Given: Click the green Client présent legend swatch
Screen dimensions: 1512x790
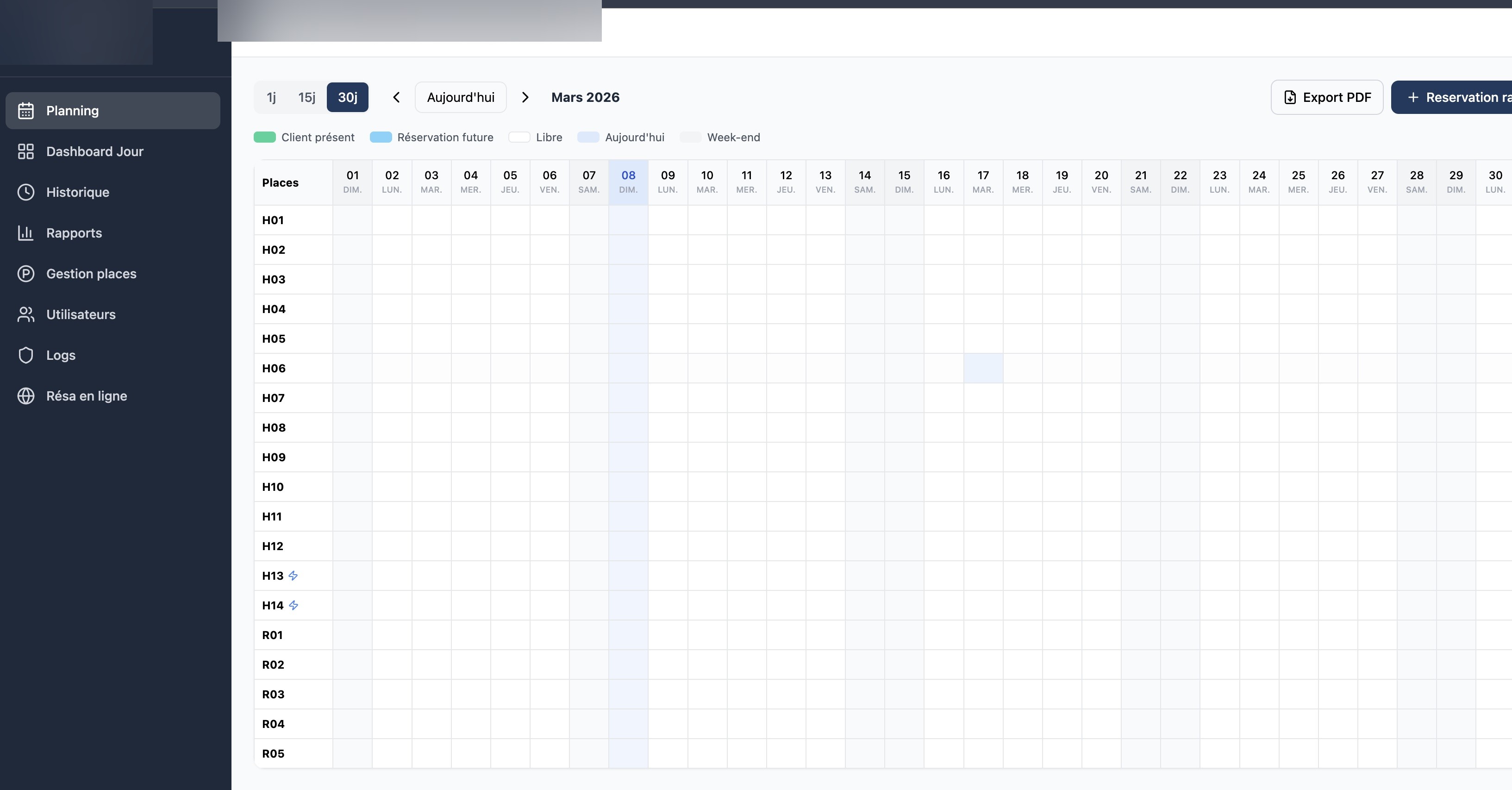Looking at the screenshot, I should click(x=265, y=138).
